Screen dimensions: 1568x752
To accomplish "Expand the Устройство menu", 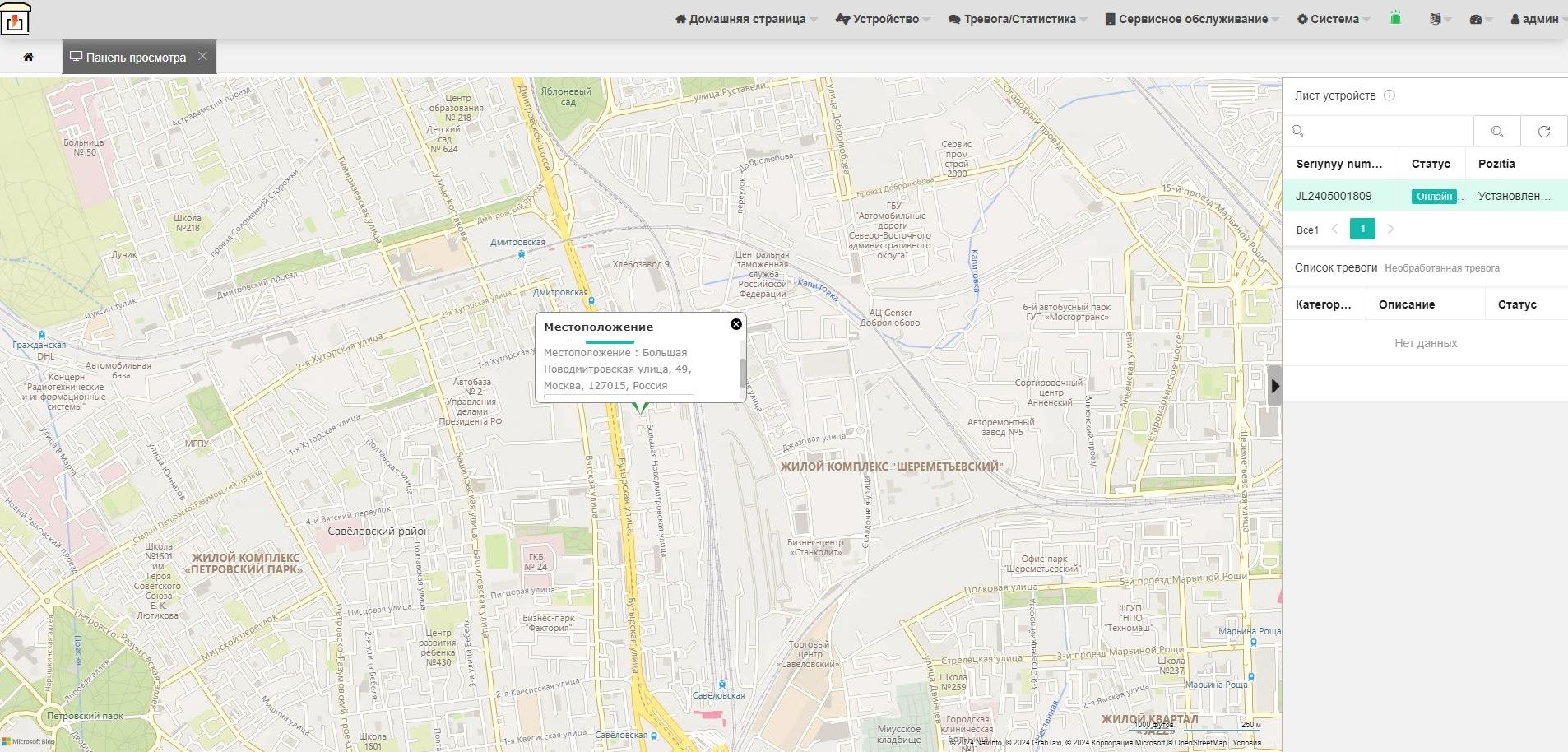I will click(x=883, y=19).
